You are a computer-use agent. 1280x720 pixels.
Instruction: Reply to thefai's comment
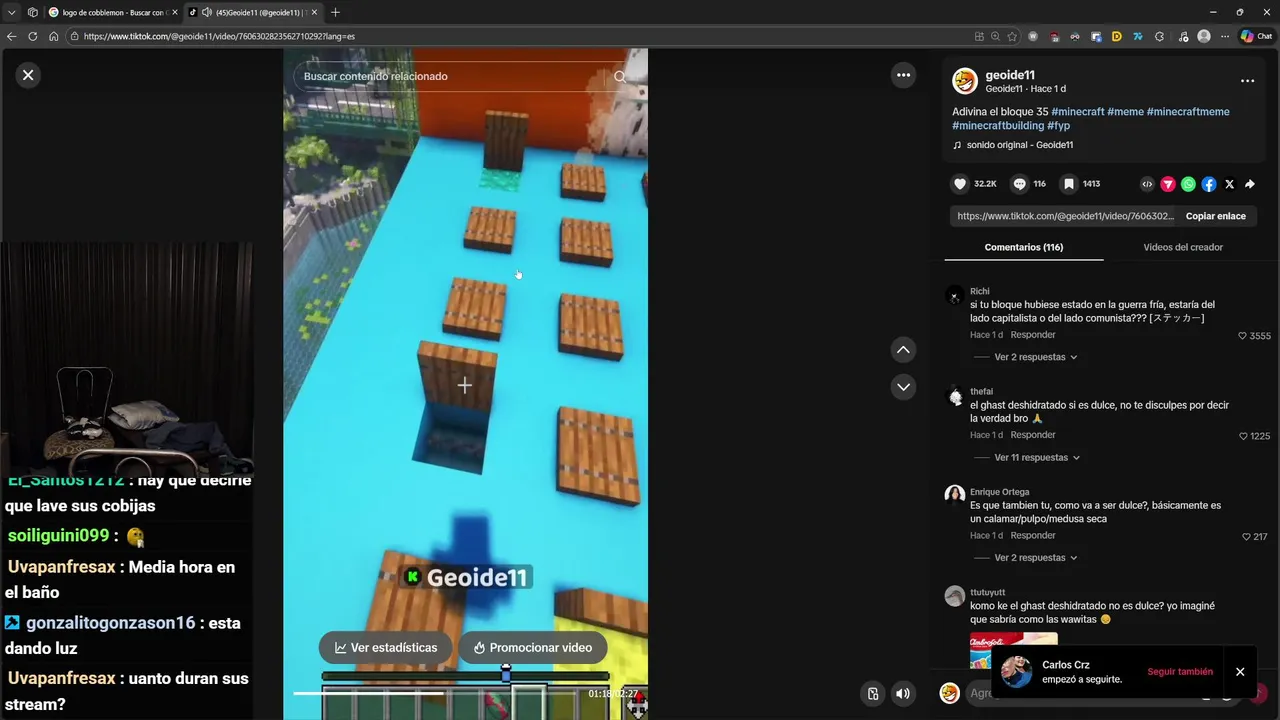[1033, 435]
